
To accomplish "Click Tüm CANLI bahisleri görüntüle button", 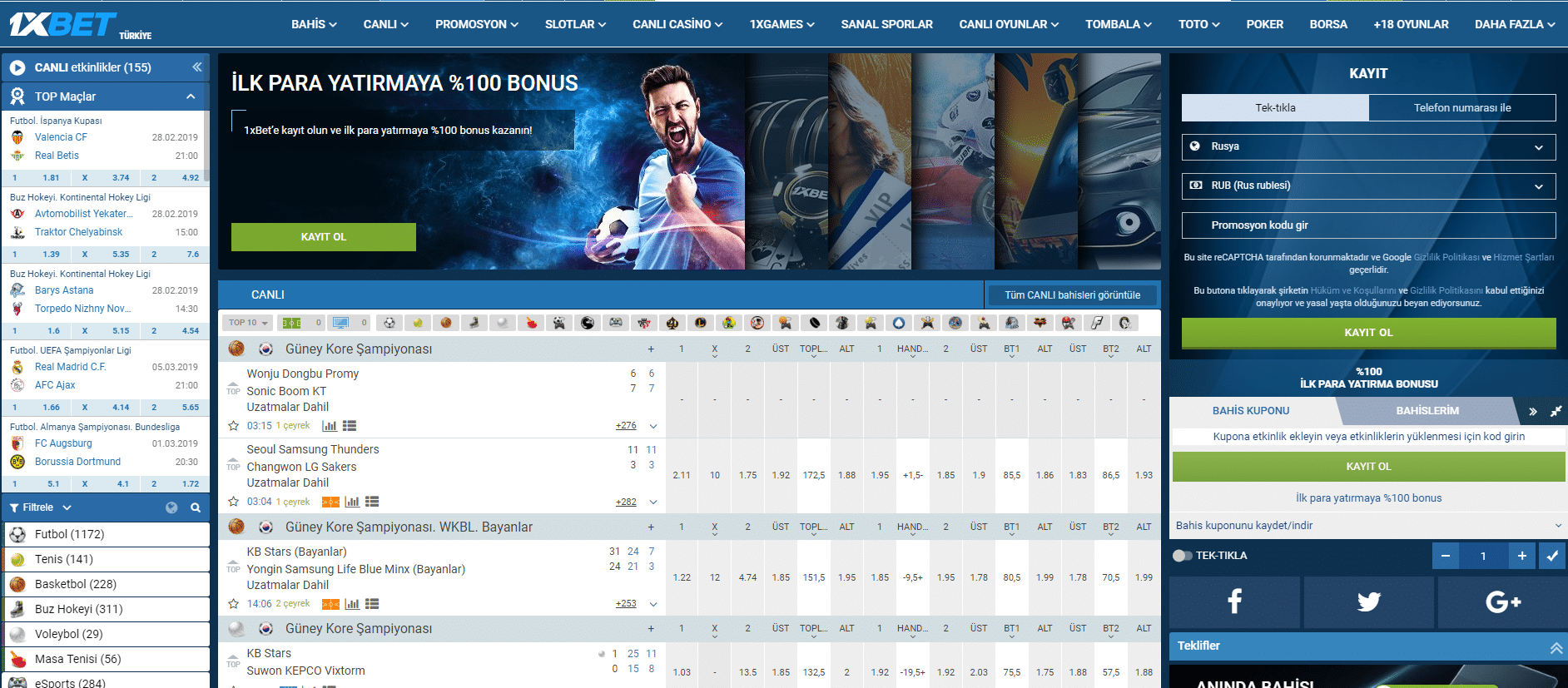I will (1072, 295).
